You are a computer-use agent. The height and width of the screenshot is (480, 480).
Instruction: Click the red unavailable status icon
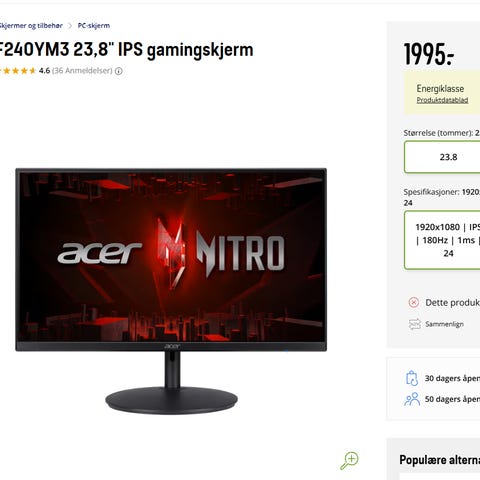414,303
